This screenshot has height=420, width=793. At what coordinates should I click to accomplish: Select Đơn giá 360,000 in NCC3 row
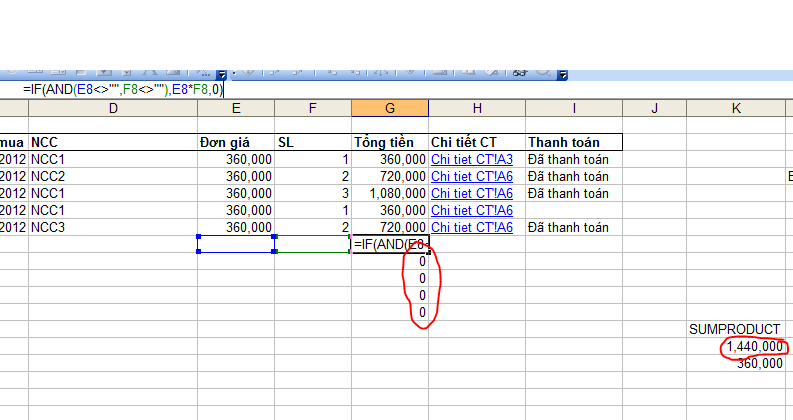pos(236,227)
